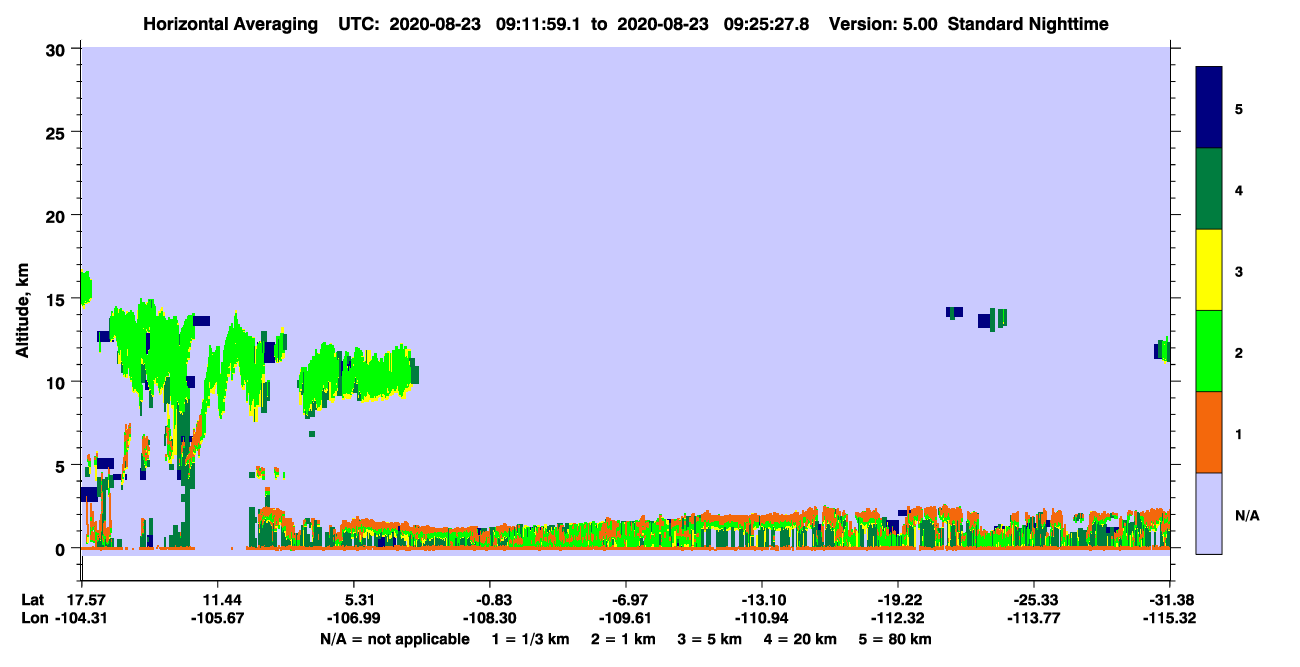Image resolution: width=1300 pixels, height=667 pixels.
Task: Click the longitude value -110.94
Action: [x=761, y=618]
